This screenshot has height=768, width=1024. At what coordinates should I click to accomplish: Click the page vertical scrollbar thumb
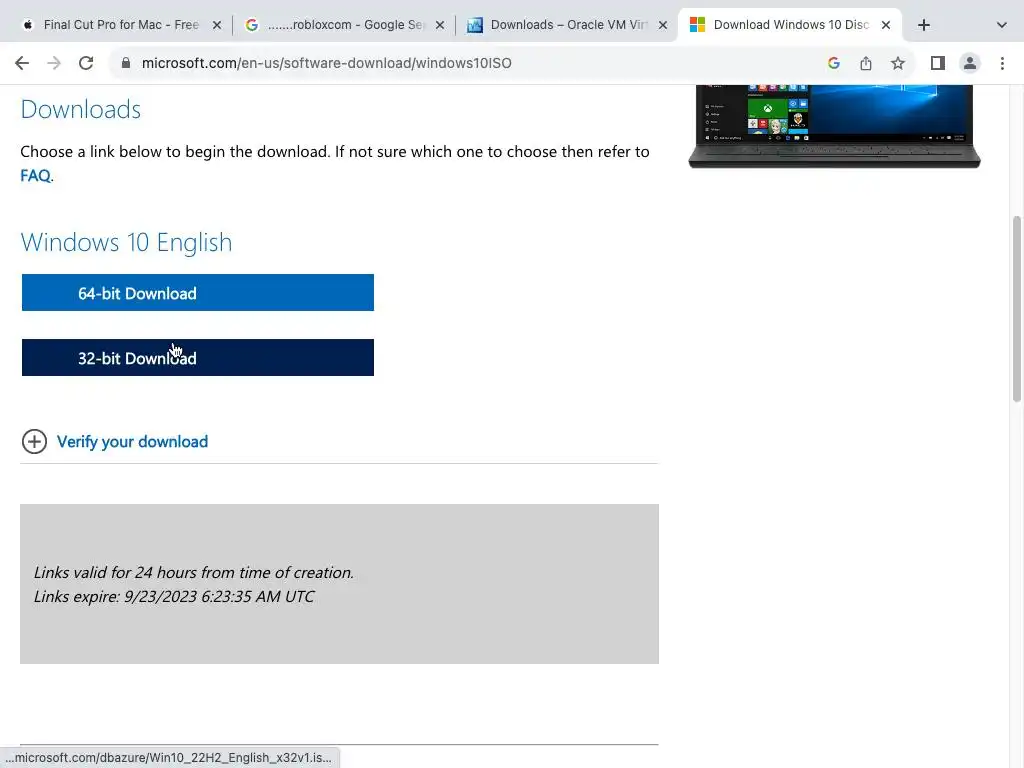click(1017, 308)
